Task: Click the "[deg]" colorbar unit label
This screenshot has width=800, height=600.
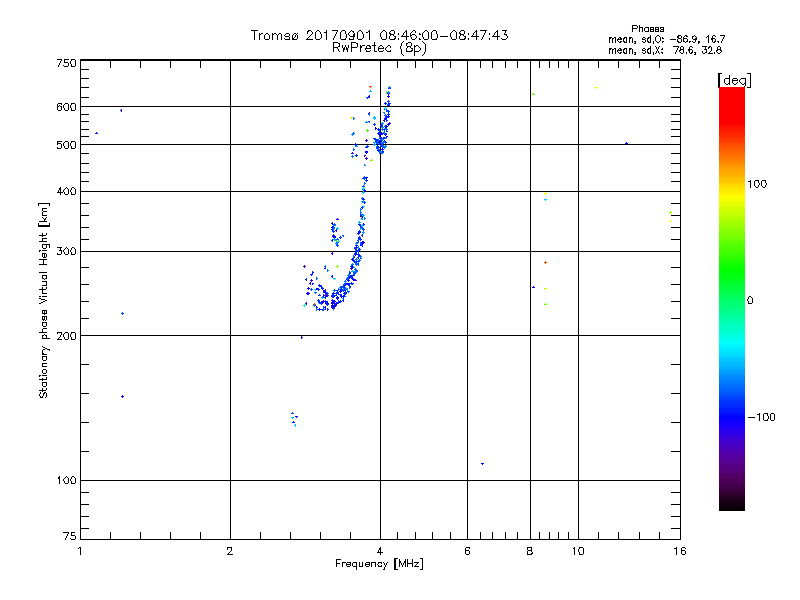Action: (x=734, y=80)
